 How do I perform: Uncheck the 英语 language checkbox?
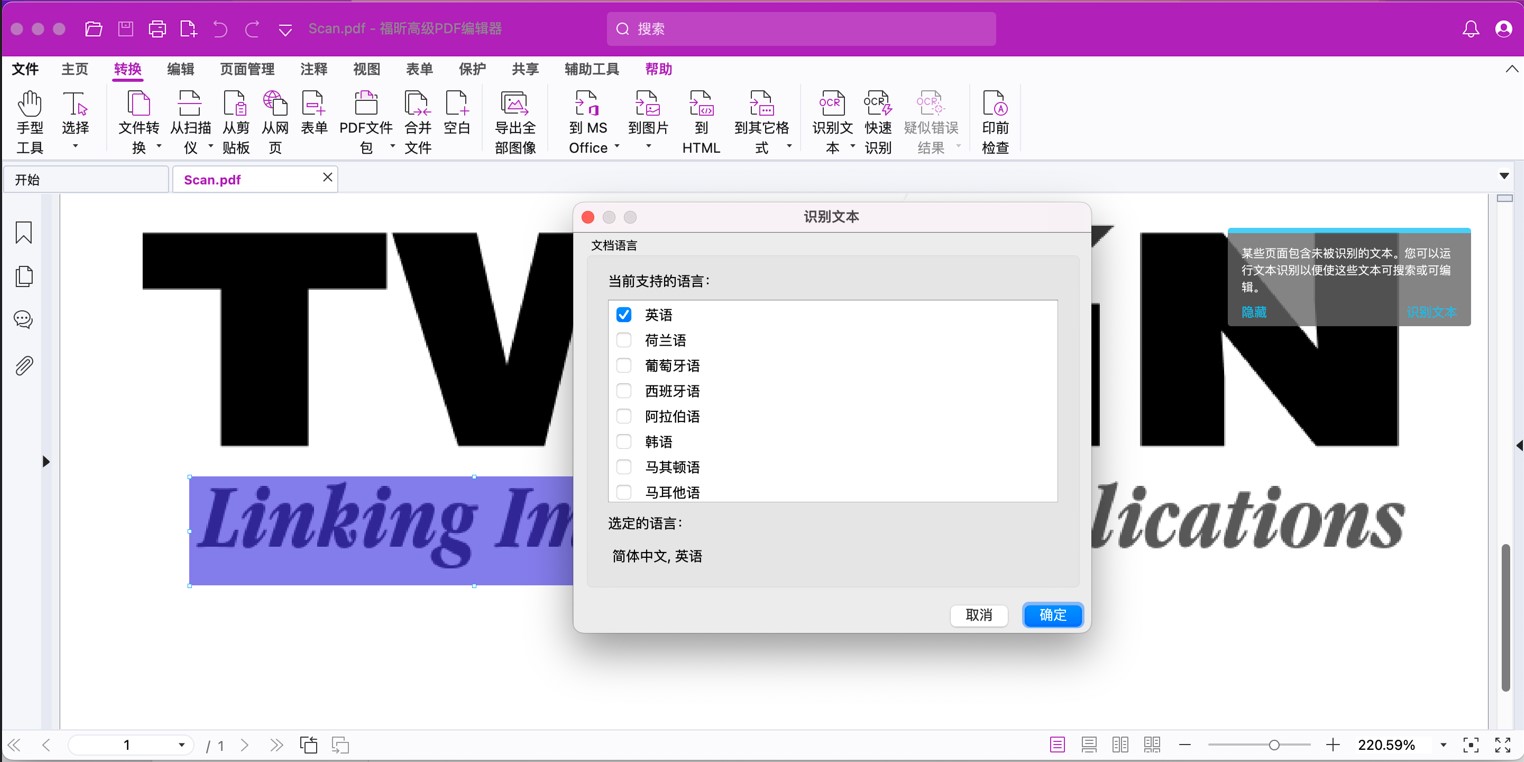[x=624, y=315]
